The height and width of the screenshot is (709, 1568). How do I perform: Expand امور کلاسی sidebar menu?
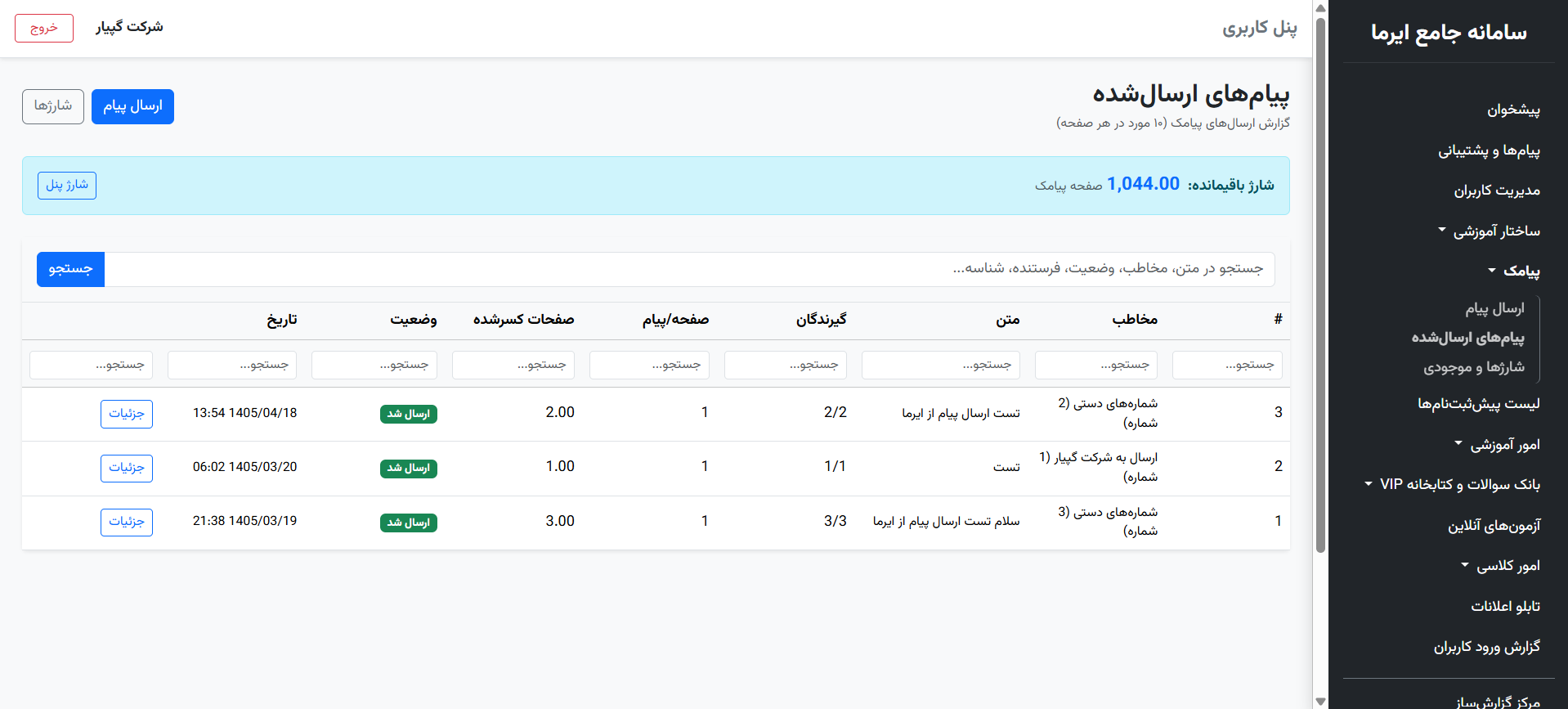[1500, 566]
